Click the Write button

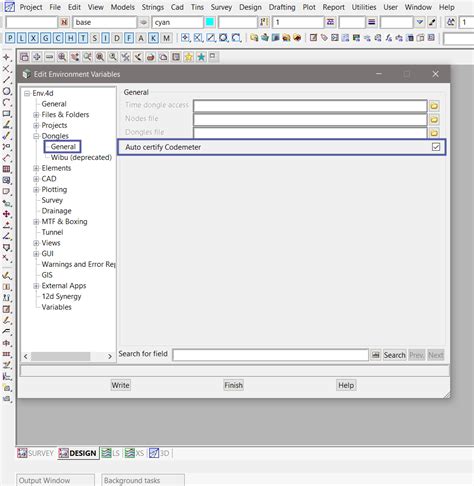coord(120,385)
